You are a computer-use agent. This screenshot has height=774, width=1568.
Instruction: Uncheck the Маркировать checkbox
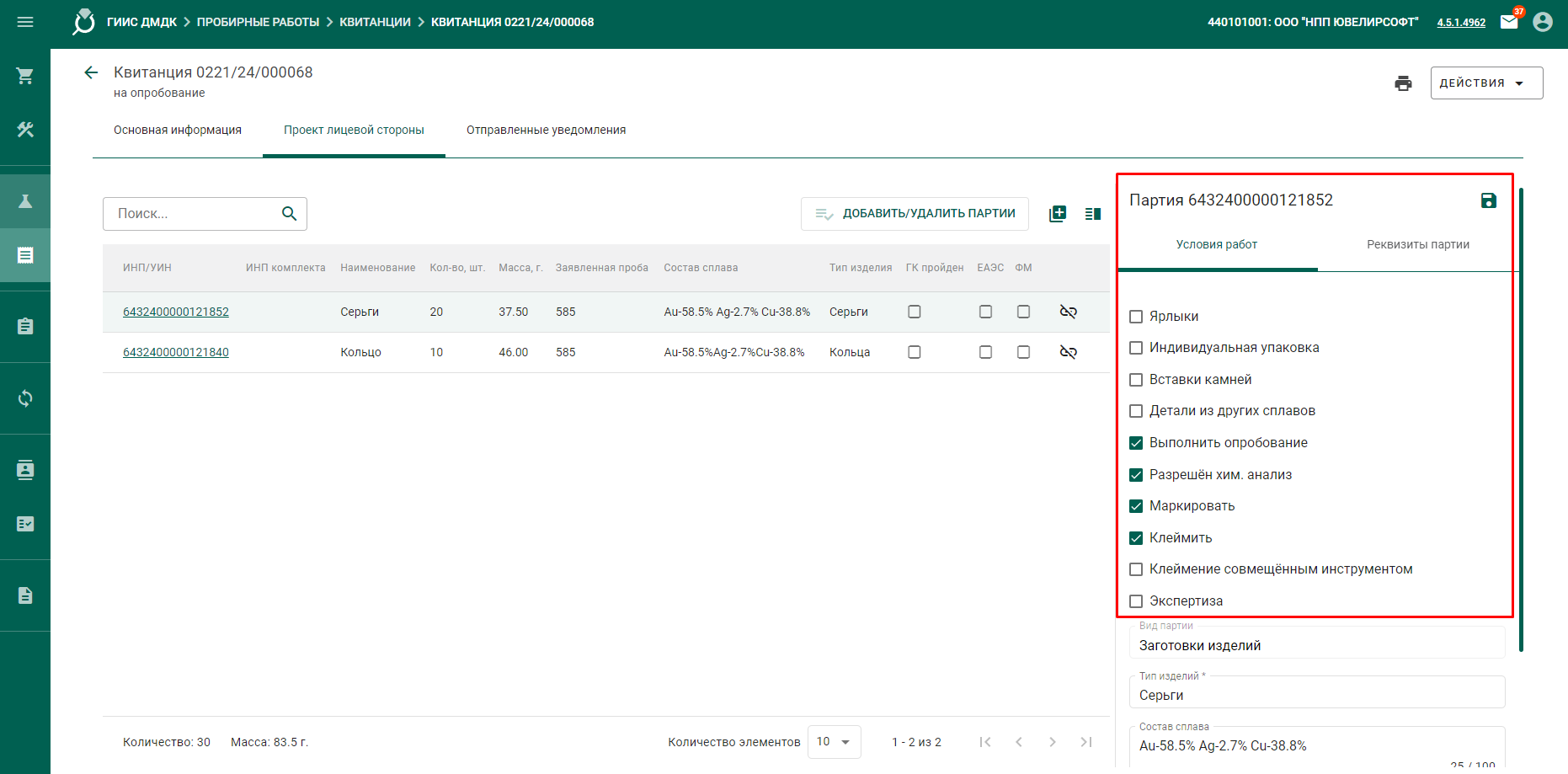(x=1136, y=506)
